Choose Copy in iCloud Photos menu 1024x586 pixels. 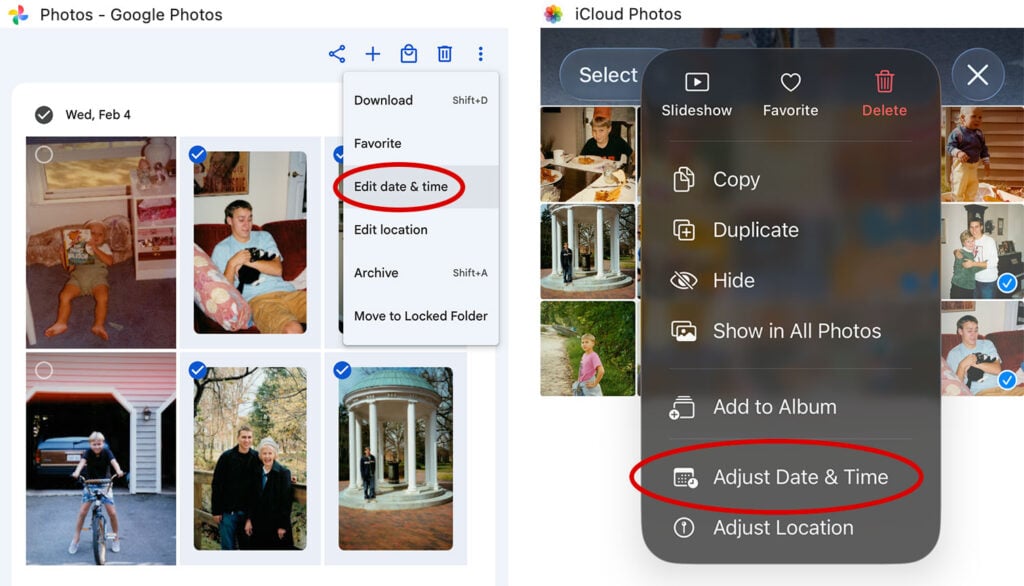[x=791, y=179]
